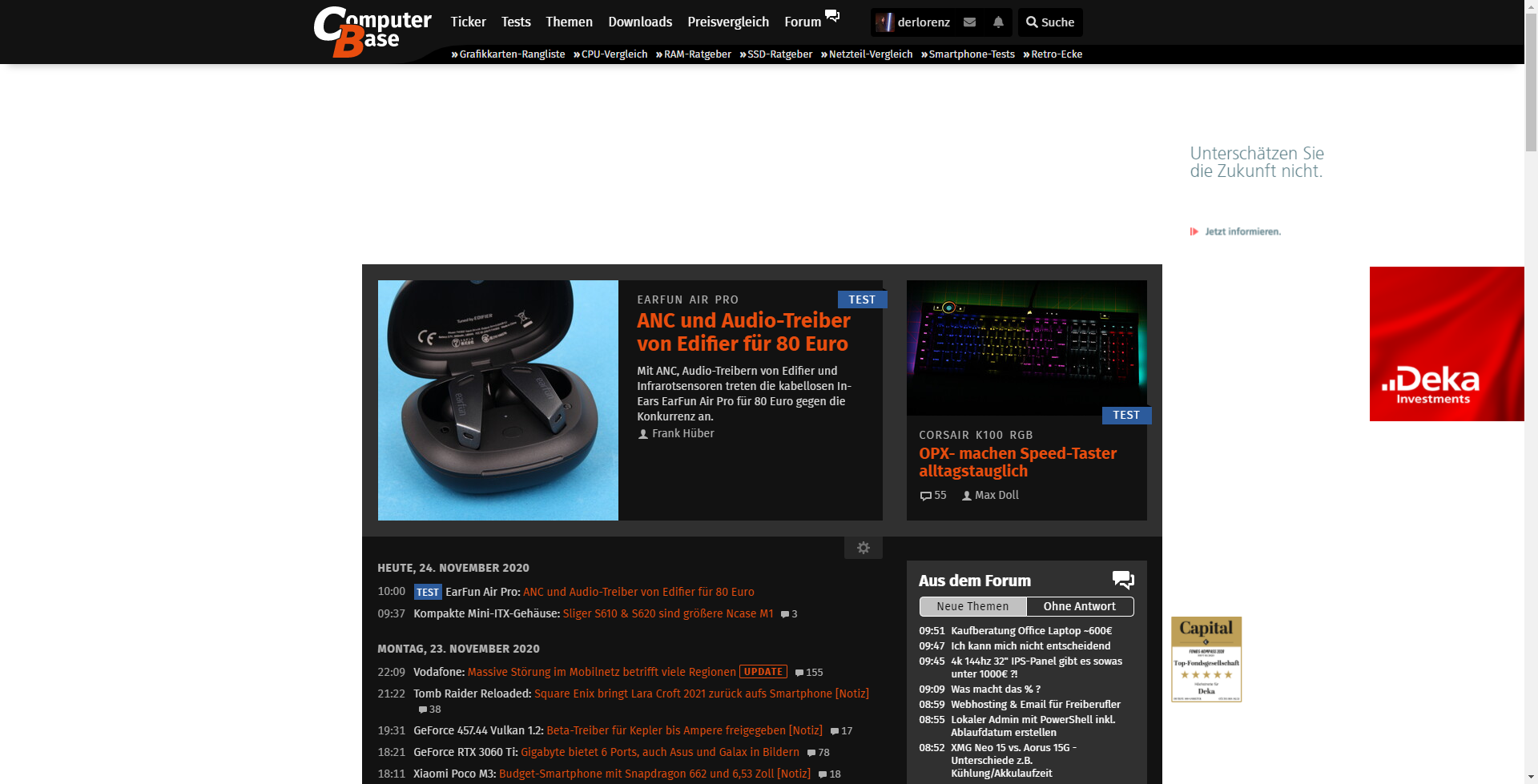Open Beta-Treiber für Kepler bis Ampere link
The image size is (1538, 784).
684,731
